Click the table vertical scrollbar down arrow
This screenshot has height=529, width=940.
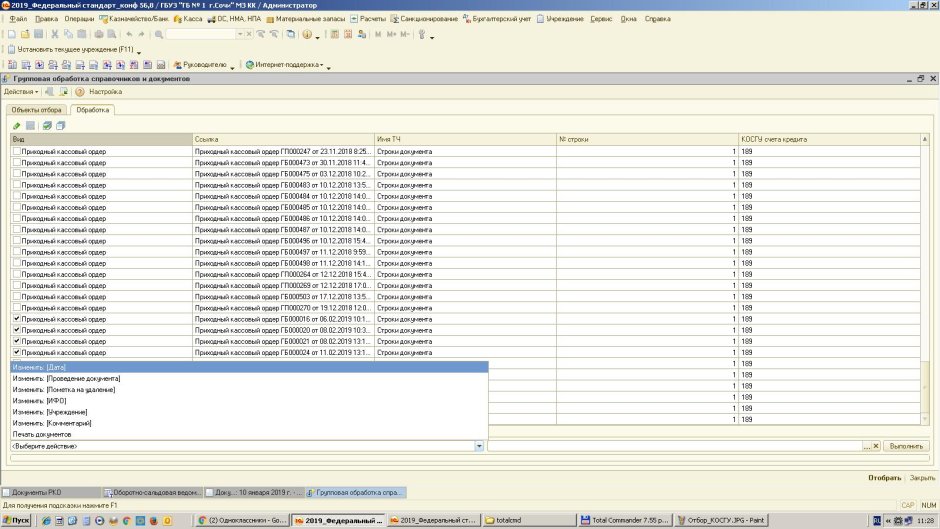924,419
